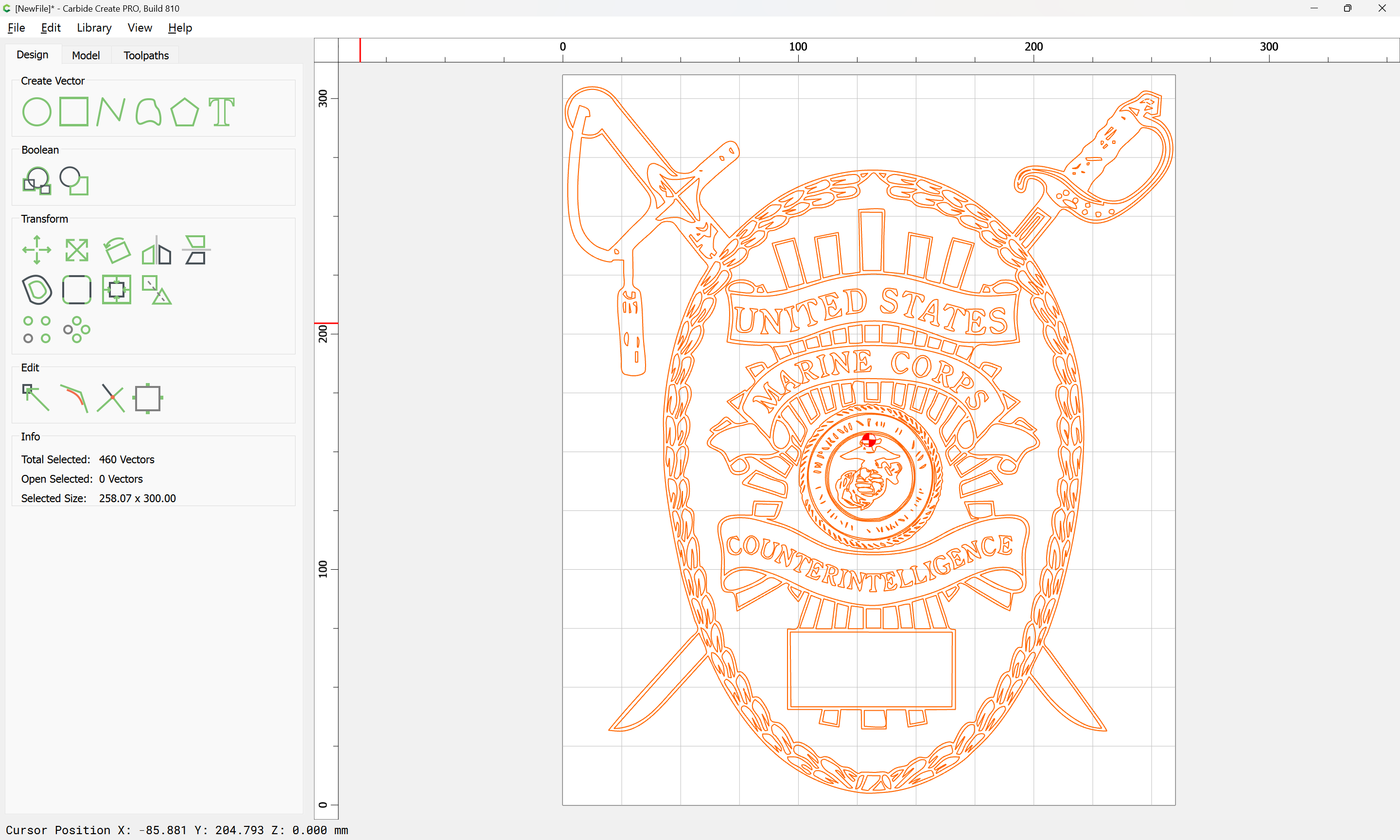The width and height of the screenshot is (1400, 840).
Task: Click the Boolean union icon
Action: click(37, 180)
